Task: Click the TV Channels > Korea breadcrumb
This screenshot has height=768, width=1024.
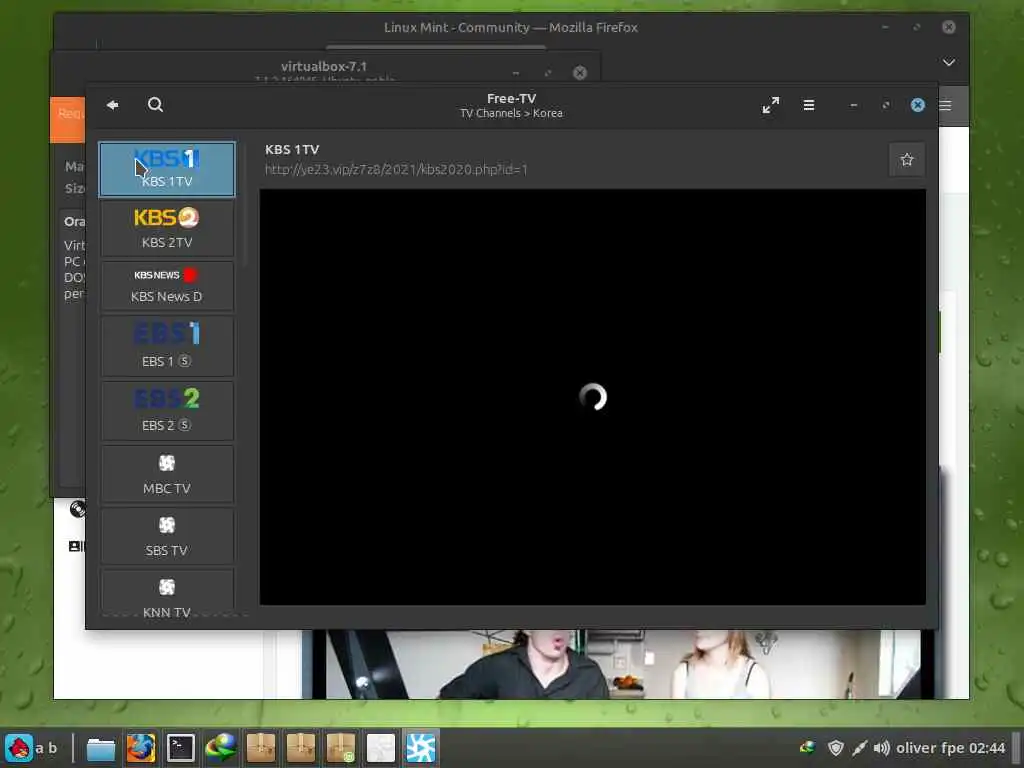Action: click(x=511, y=113)
